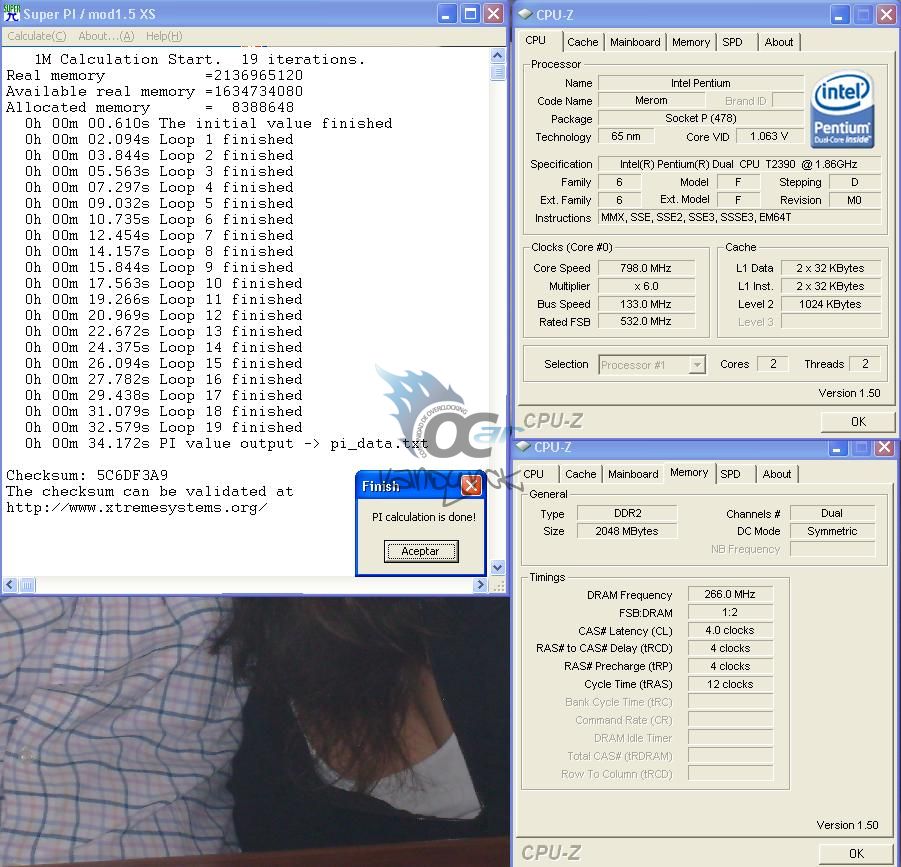Click the CPU-Z icon in the upper window title bar
The image size is (901, 867).
click(x=525, y=14)
